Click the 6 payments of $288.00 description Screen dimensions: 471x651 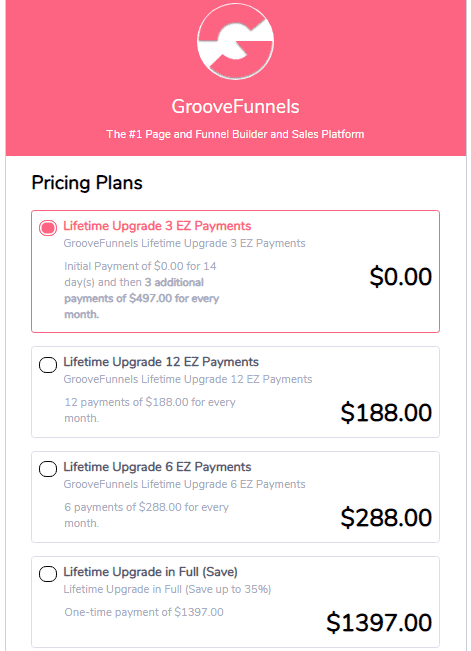coord(146,515)
